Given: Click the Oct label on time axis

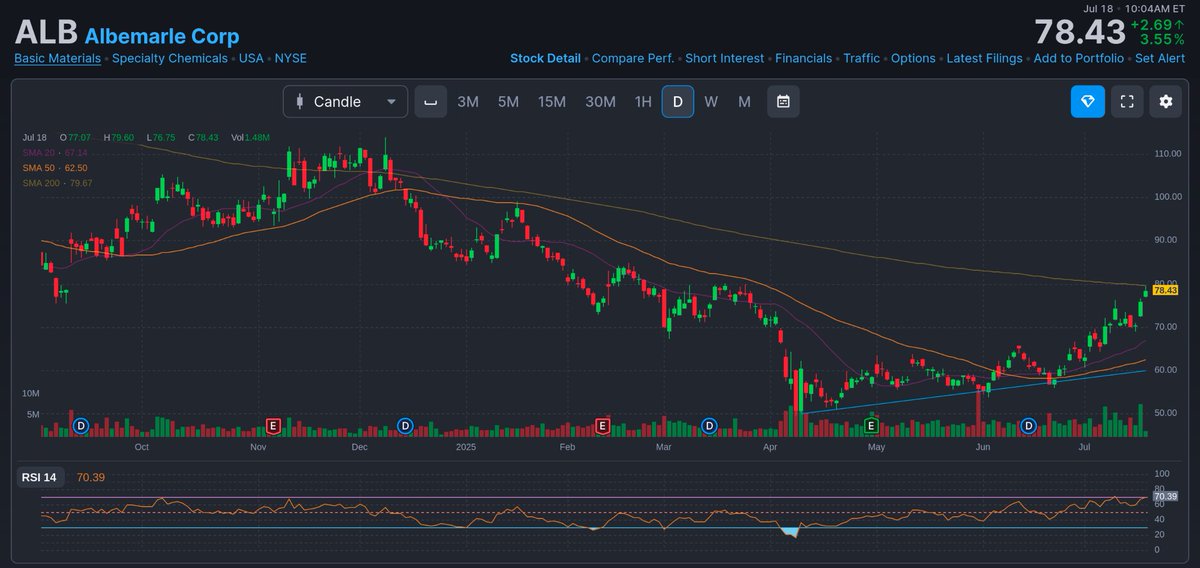Looking at the screenshot, I should pos(141,447).
